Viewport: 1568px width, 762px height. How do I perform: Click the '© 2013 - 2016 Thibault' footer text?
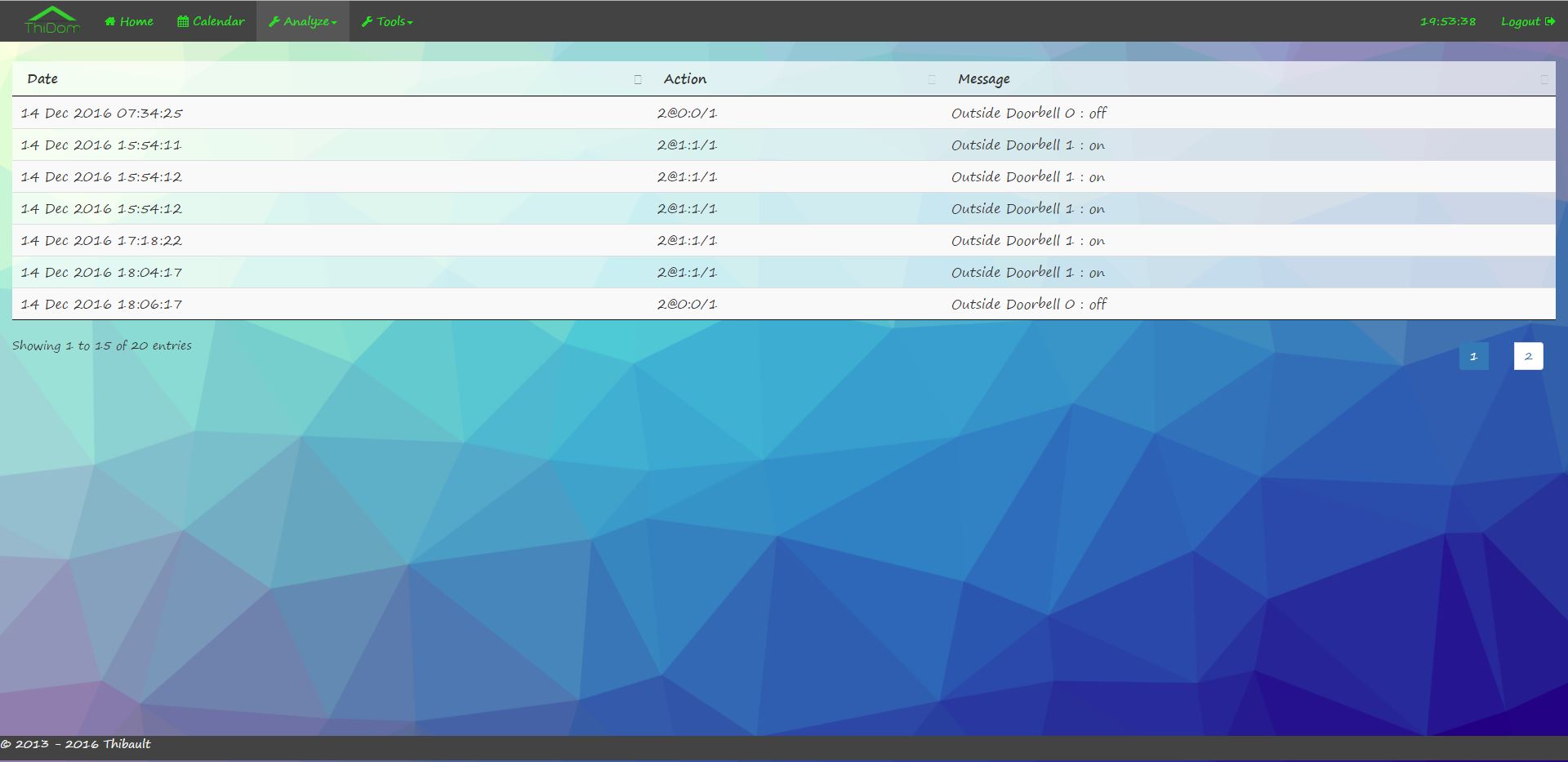(75, 744)
